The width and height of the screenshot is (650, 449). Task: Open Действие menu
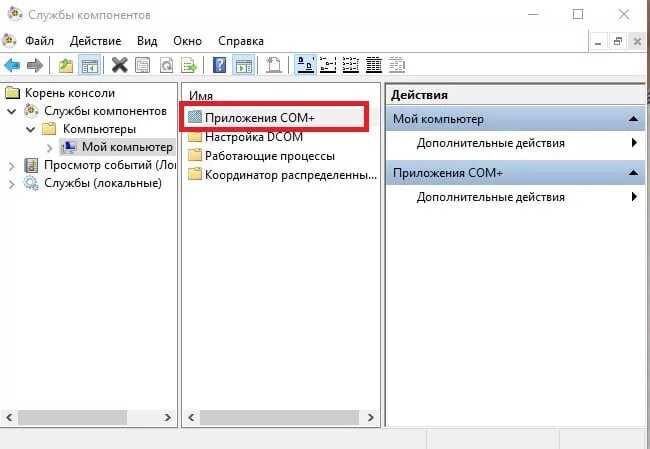(x=95, y=41)
